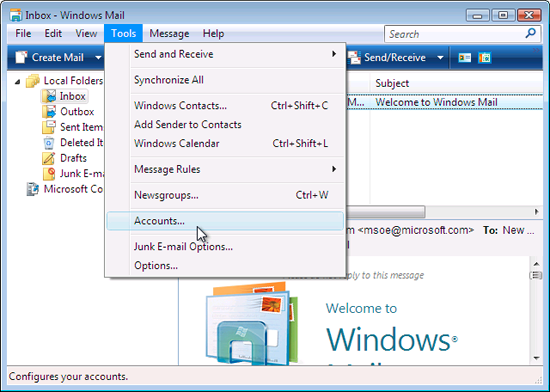
Task: Expand the Send and Receive submenu
Action: (334, 54)
